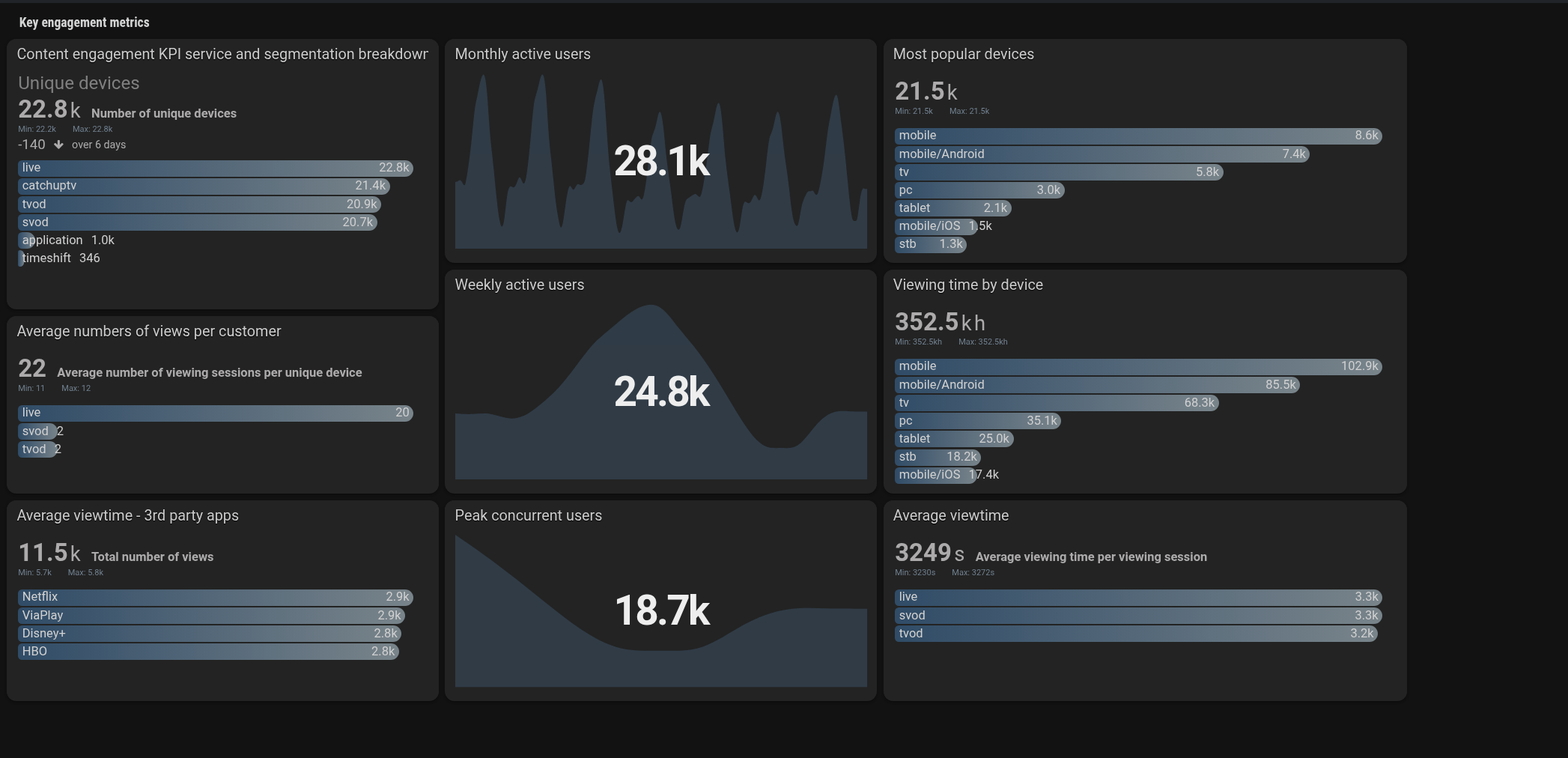Screen dimensions: 1568x758
Task: Select the timeshift entry showing 346
Action: coord(46,258)
